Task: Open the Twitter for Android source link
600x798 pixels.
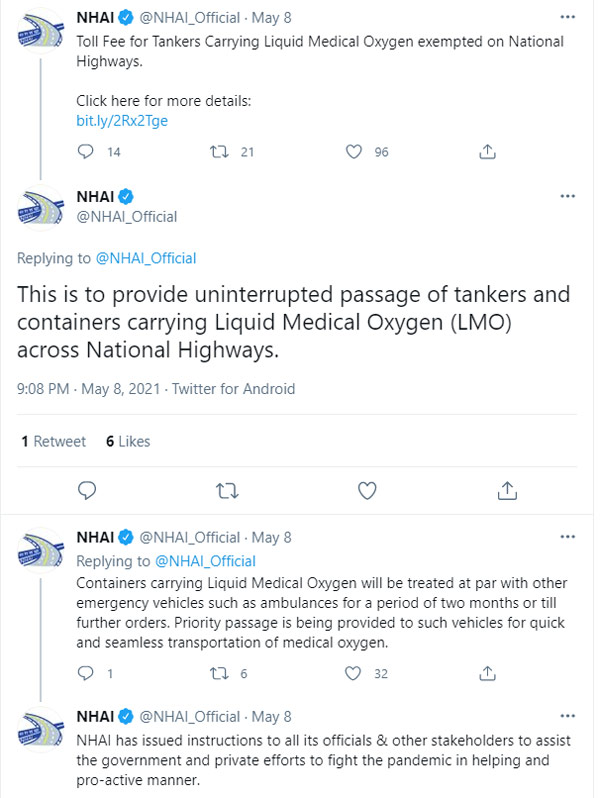Action: click(x=233, y=389)
